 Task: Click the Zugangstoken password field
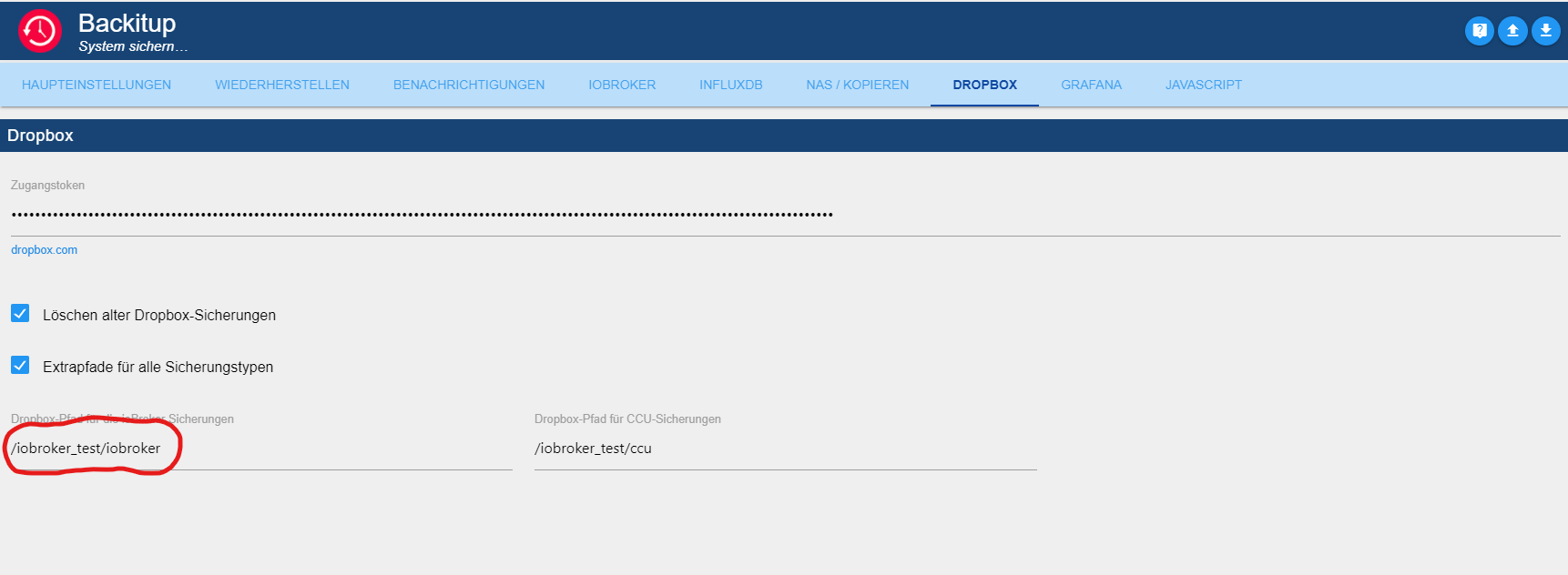tap(786, 216)
